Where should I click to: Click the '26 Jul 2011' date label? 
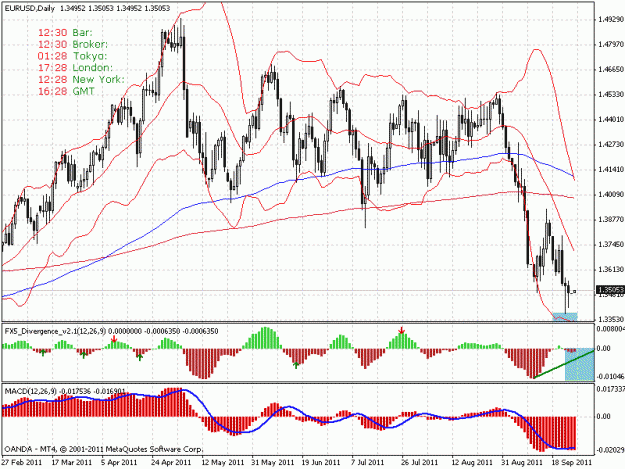(418, 462)
